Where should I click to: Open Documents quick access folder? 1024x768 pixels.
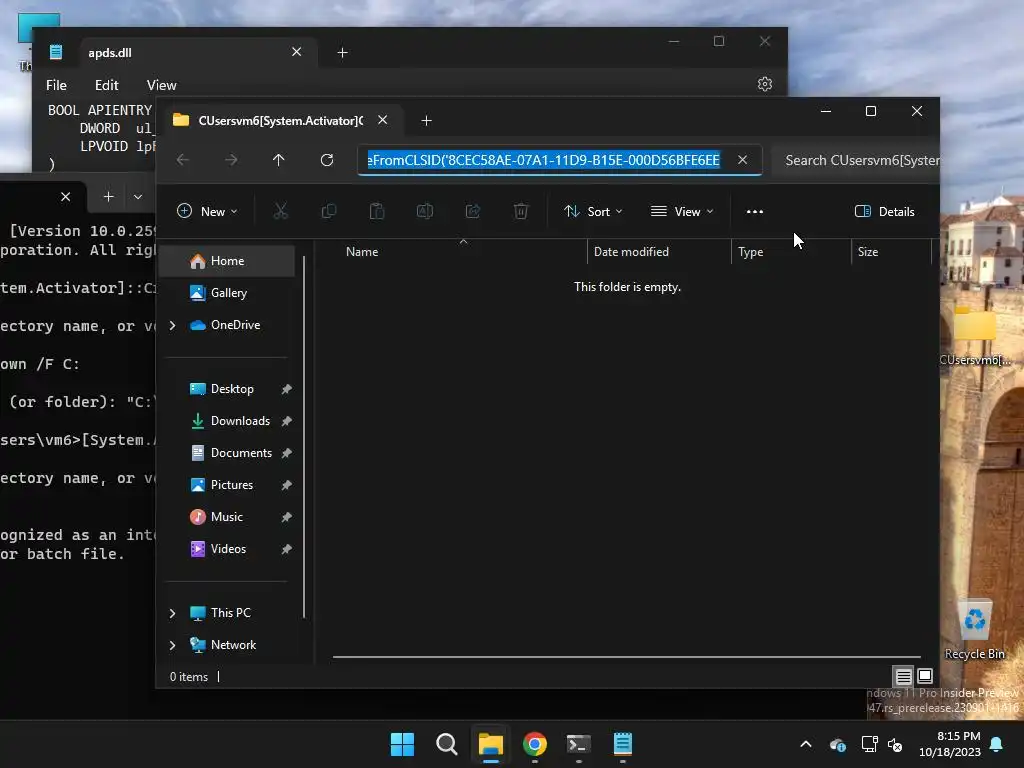(x=229, y=453)
